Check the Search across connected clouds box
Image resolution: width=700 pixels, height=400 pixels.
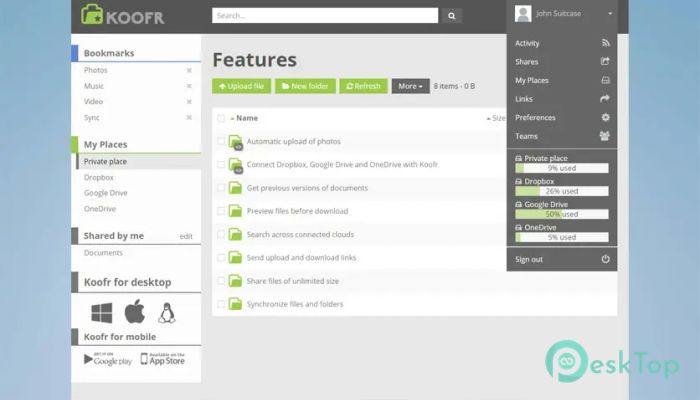point(221,234)
